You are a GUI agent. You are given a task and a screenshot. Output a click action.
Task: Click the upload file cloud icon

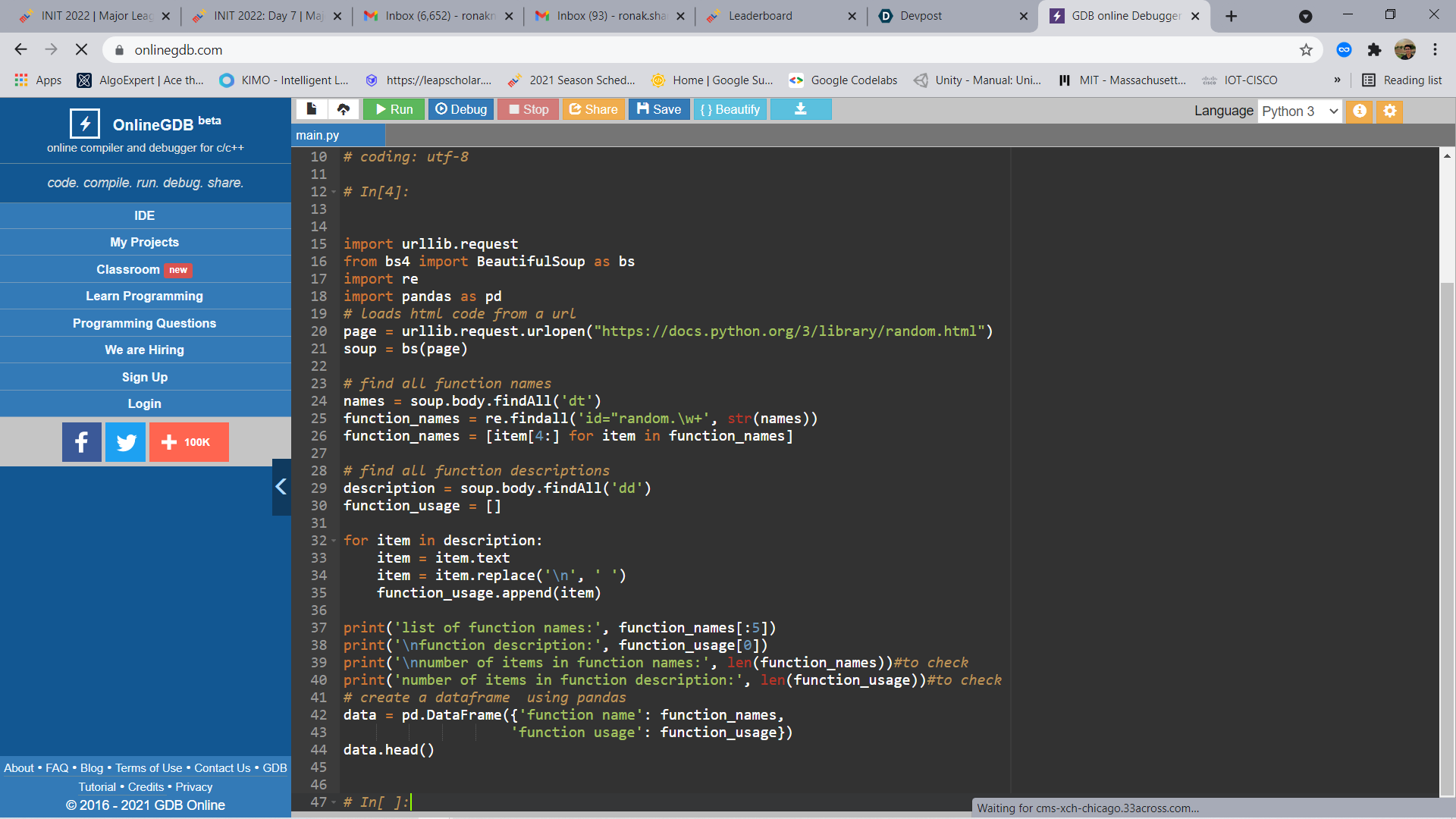pos(344,109)
